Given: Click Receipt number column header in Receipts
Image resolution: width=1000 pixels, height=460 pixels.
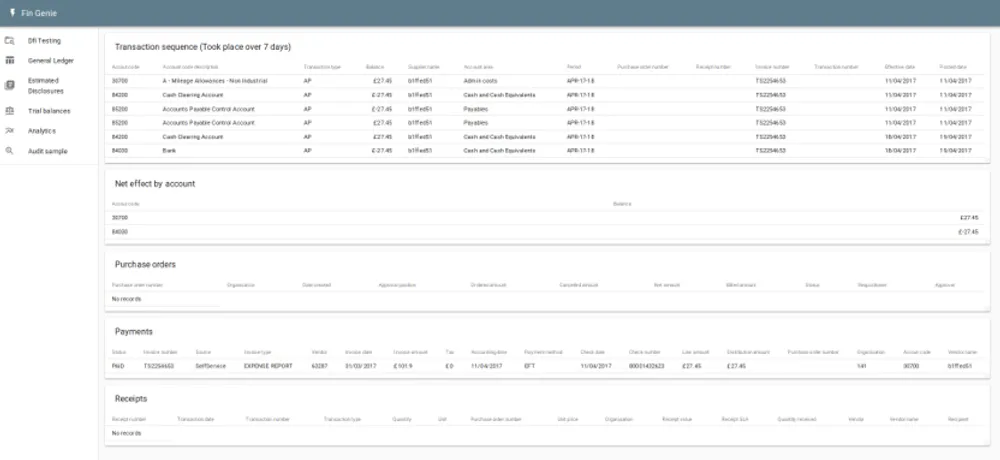Looking at the screenshot, I should [x=129, y=419].
